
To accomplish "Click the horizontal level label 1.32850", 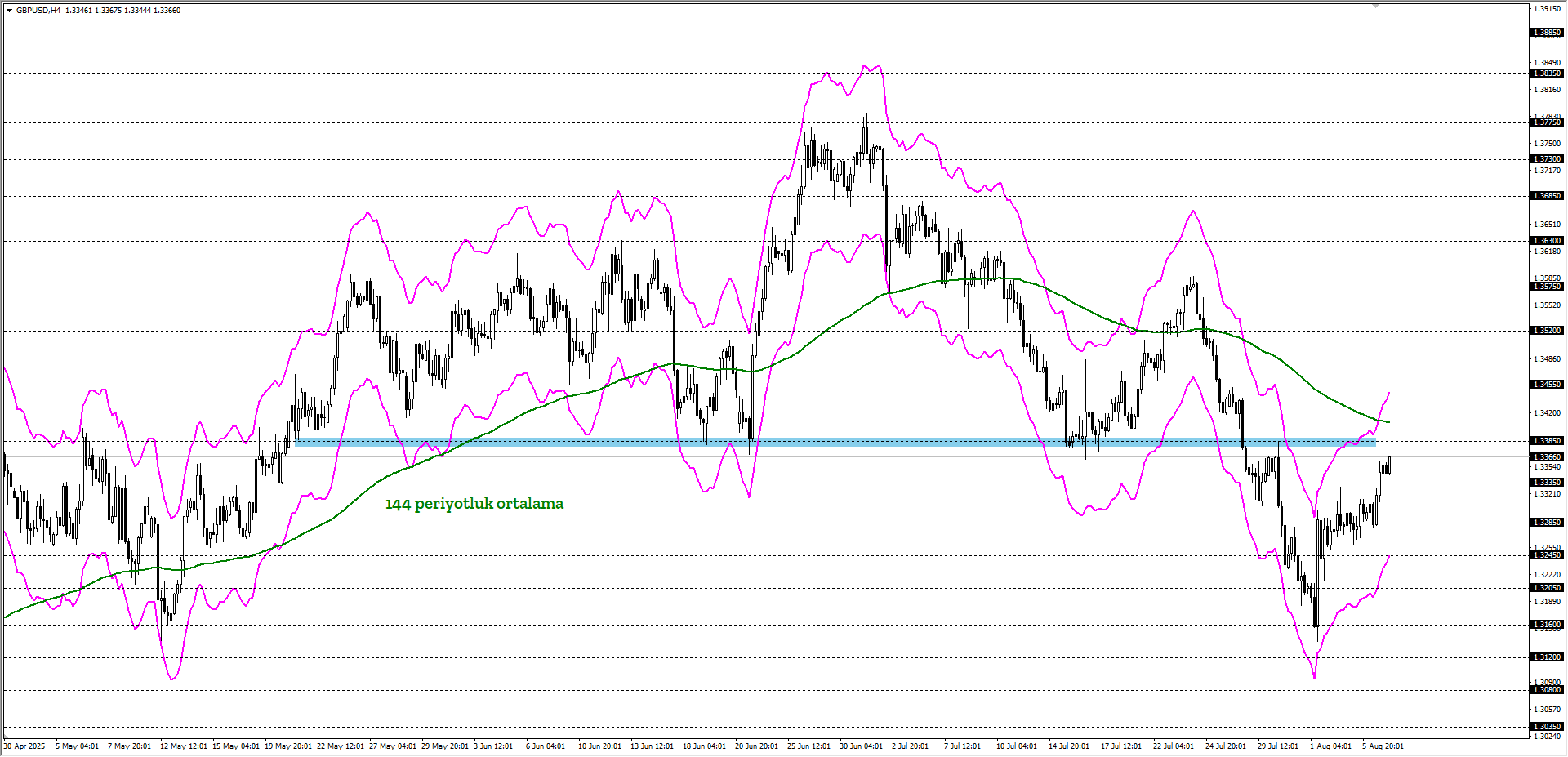I will click(1547, 523).
